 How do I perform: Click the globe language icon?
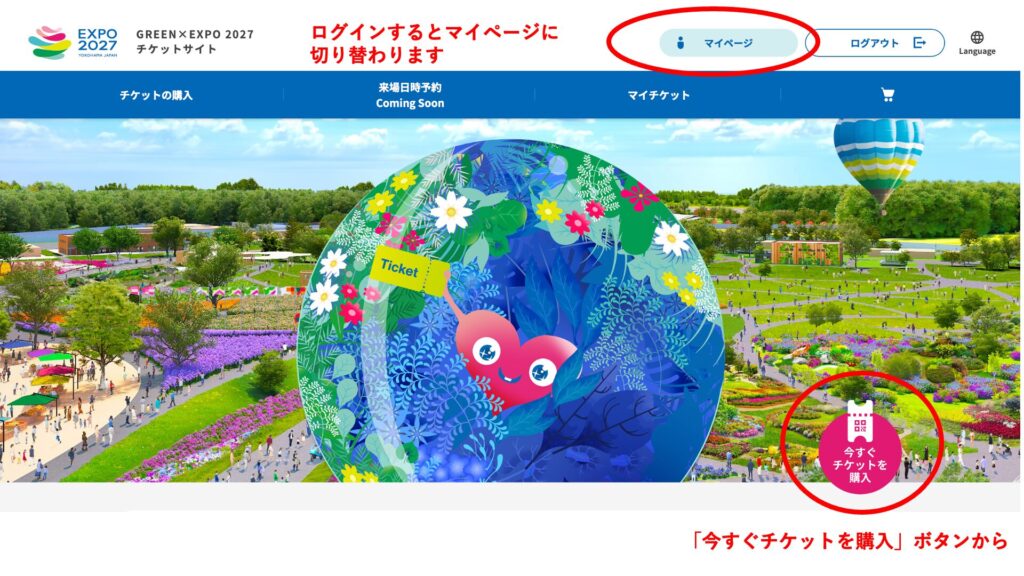coord(977,36)
